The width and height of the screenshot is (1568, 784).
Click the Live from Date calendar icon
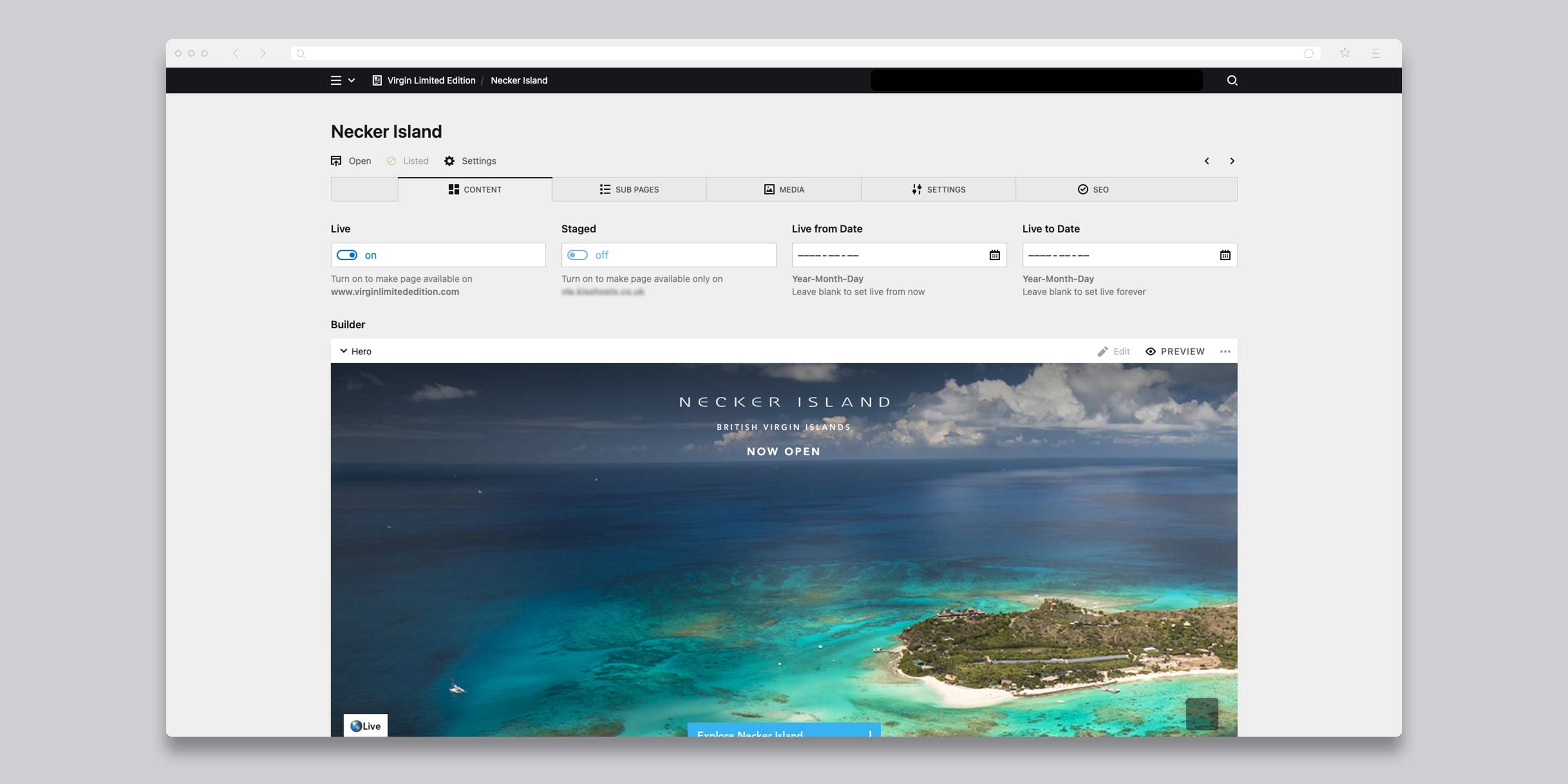994,255
